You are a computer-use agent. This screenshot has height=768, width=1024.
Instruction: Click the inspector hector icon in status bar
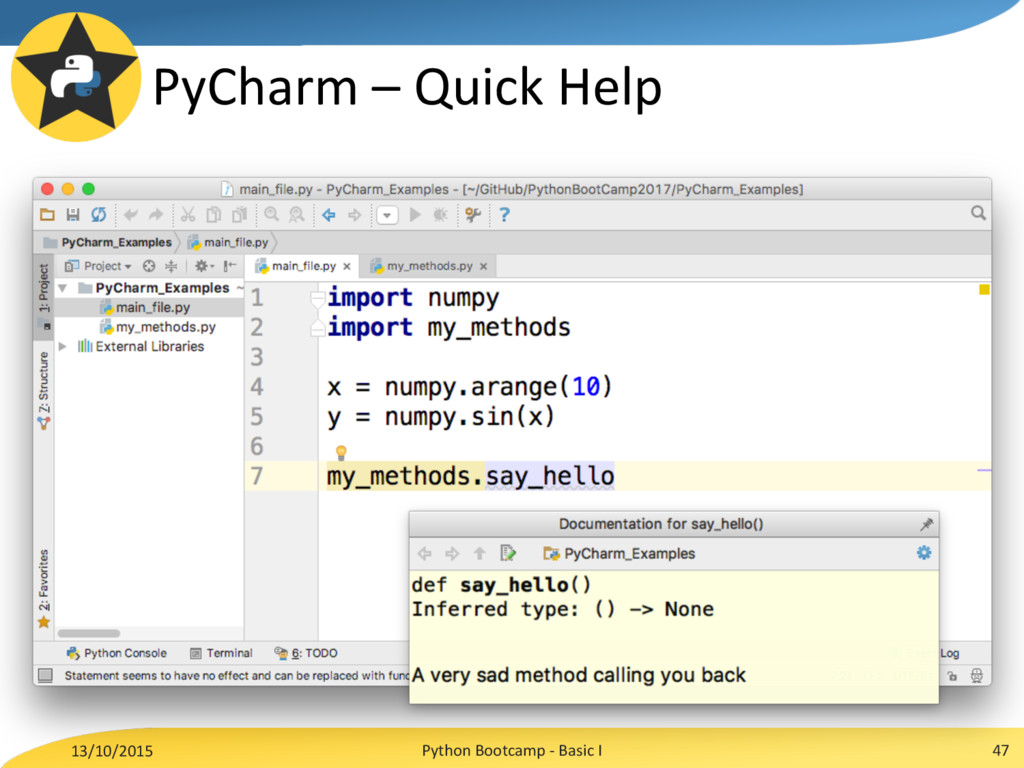coord(976,676)
